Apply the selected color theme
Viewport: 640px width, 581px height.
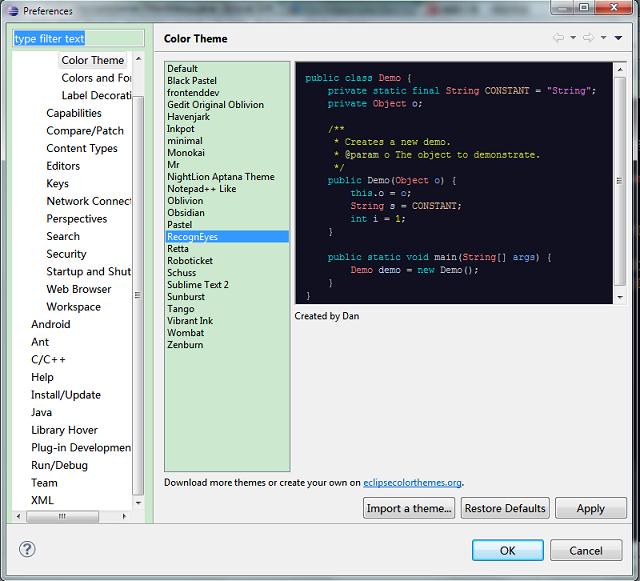591,508
